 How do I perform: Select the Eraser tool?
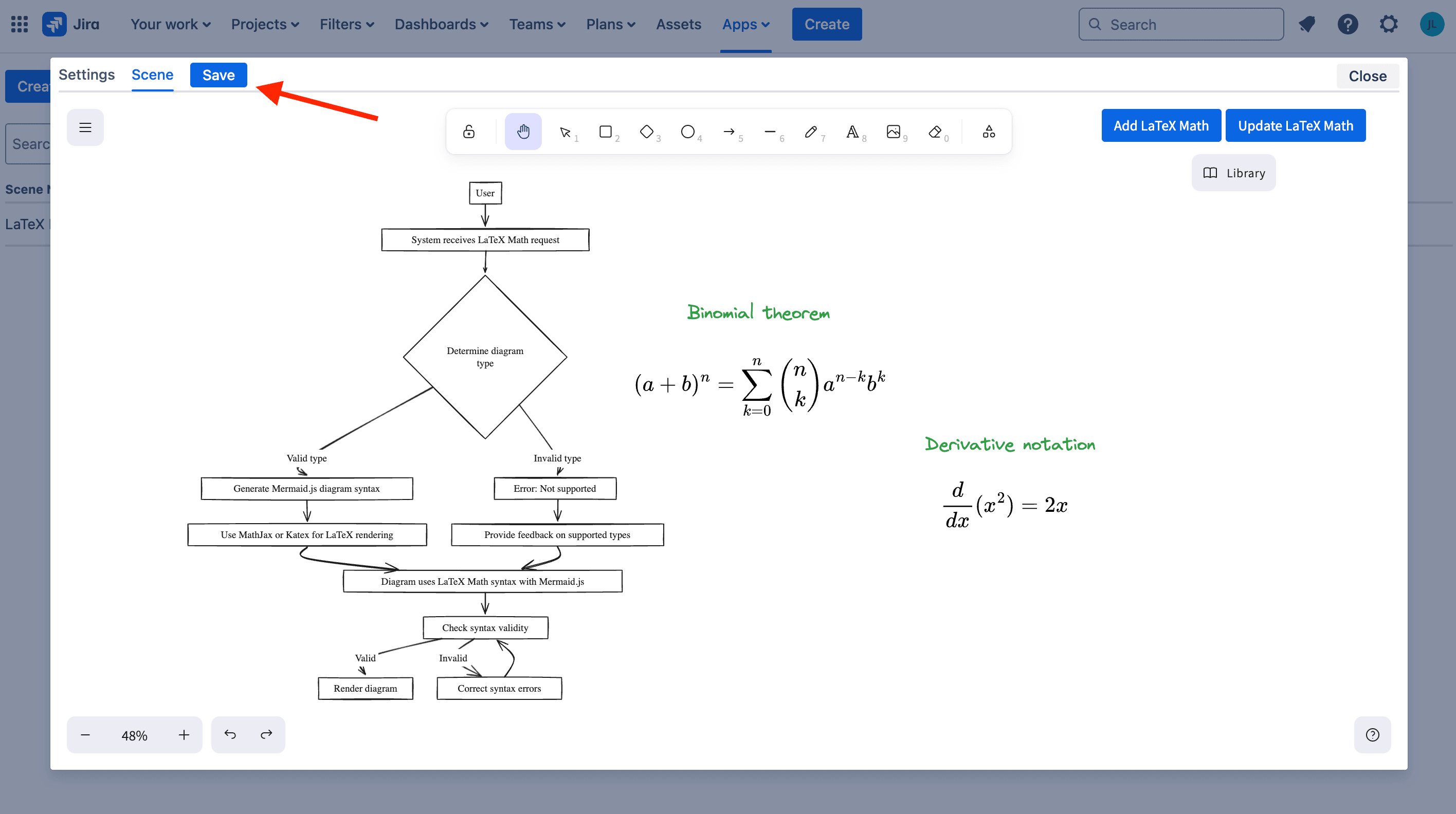tap(935, 132)
